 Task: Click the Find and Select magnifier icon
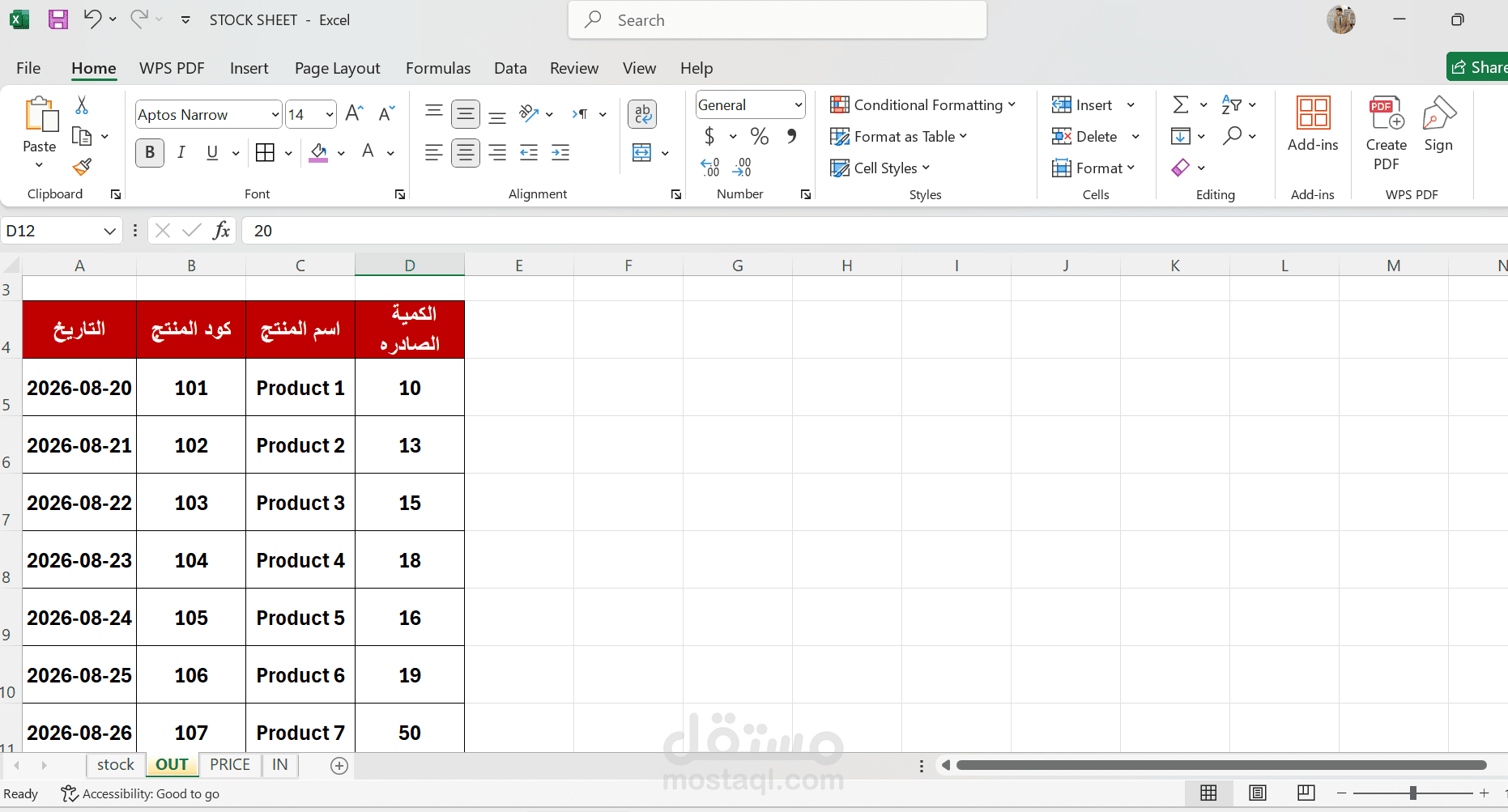tap(1233, 136)
